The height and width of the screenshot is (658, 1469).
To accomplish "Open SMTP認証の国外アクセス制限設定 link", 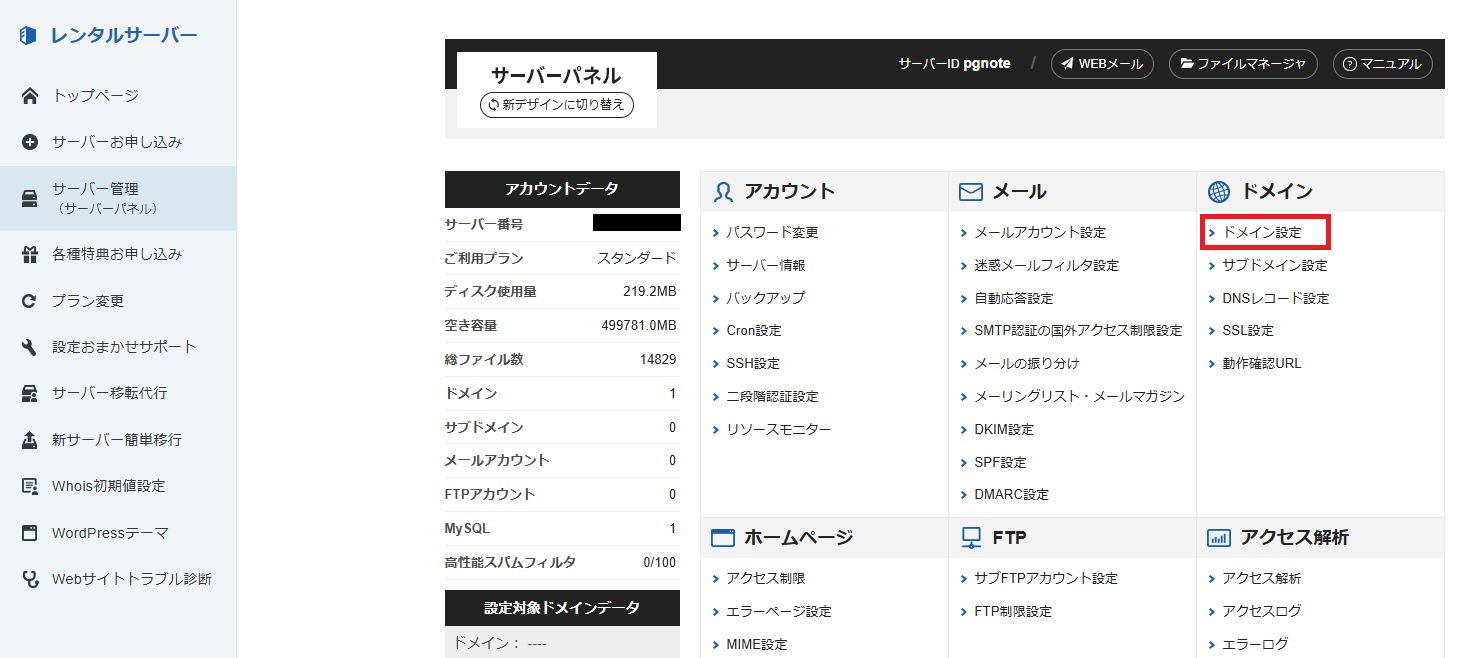I will coord(1078,330).
